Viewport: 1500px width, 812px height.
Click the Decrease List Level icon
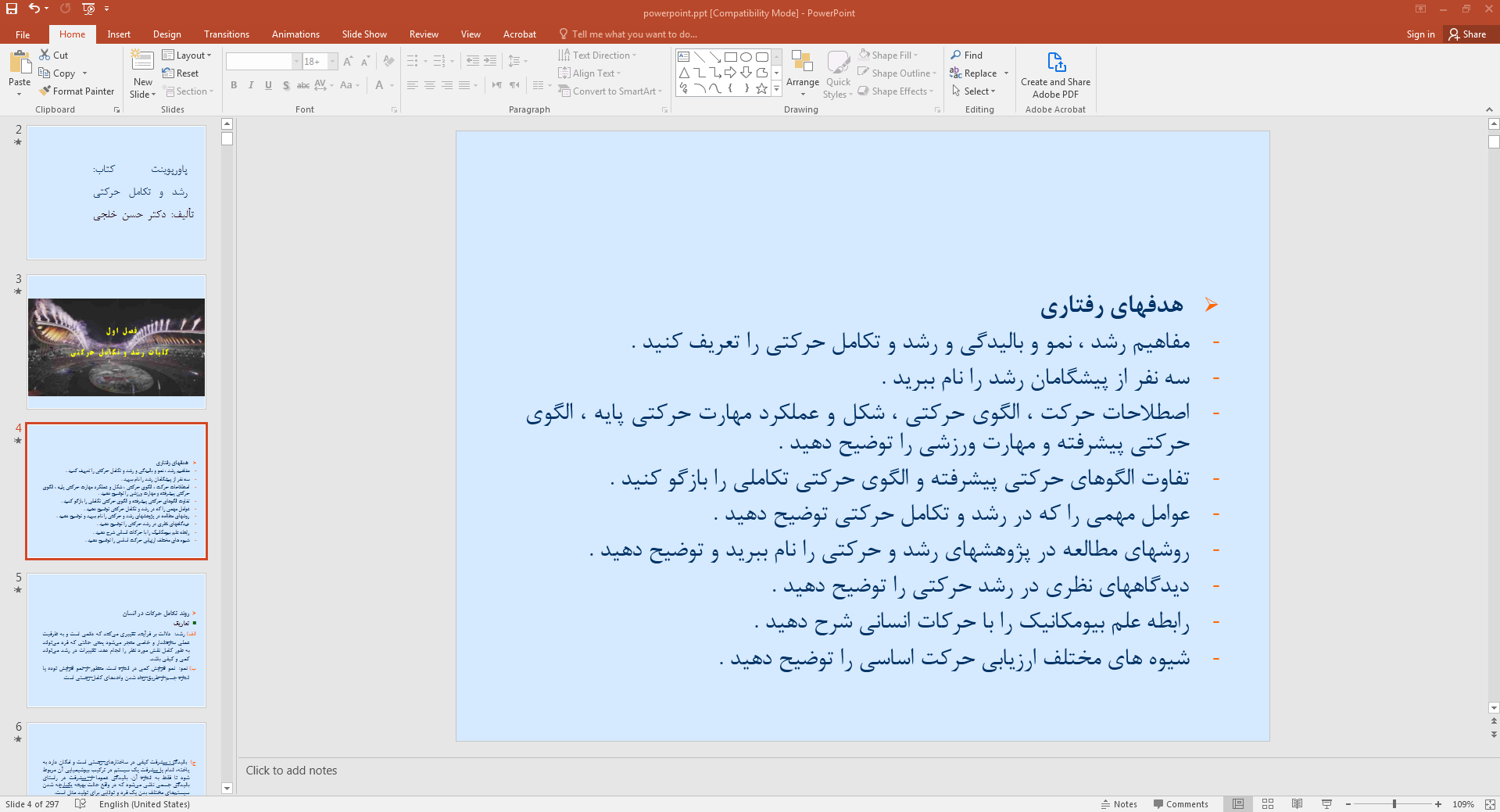(x=473, y=61)
